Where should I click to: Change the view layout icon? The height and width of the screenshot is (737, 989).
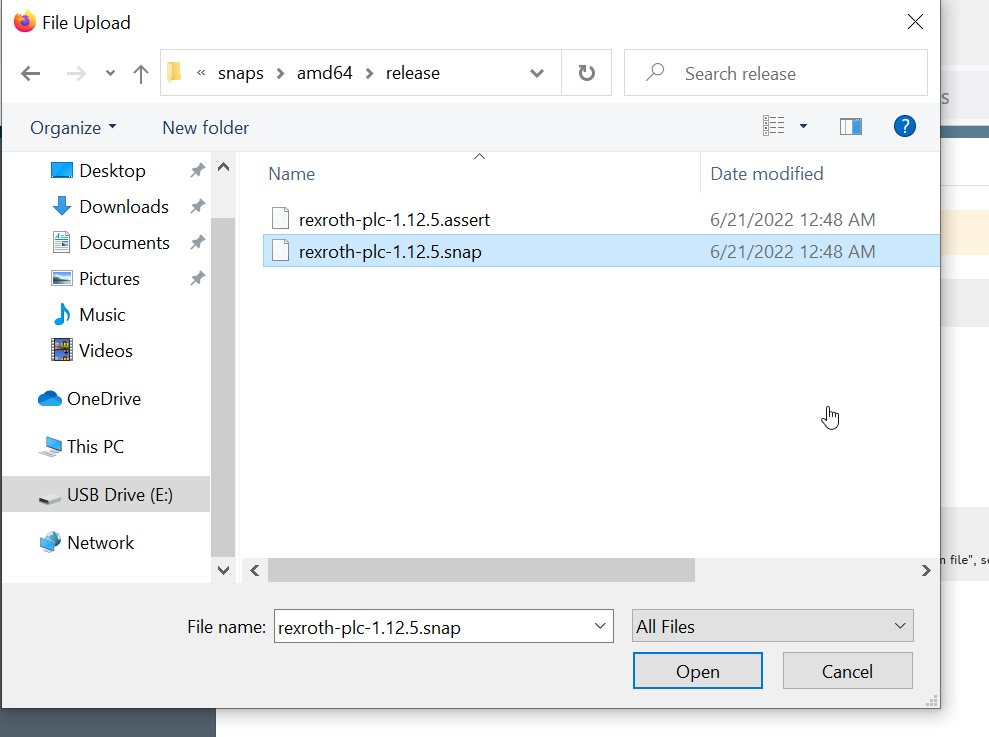click(774, 126)
